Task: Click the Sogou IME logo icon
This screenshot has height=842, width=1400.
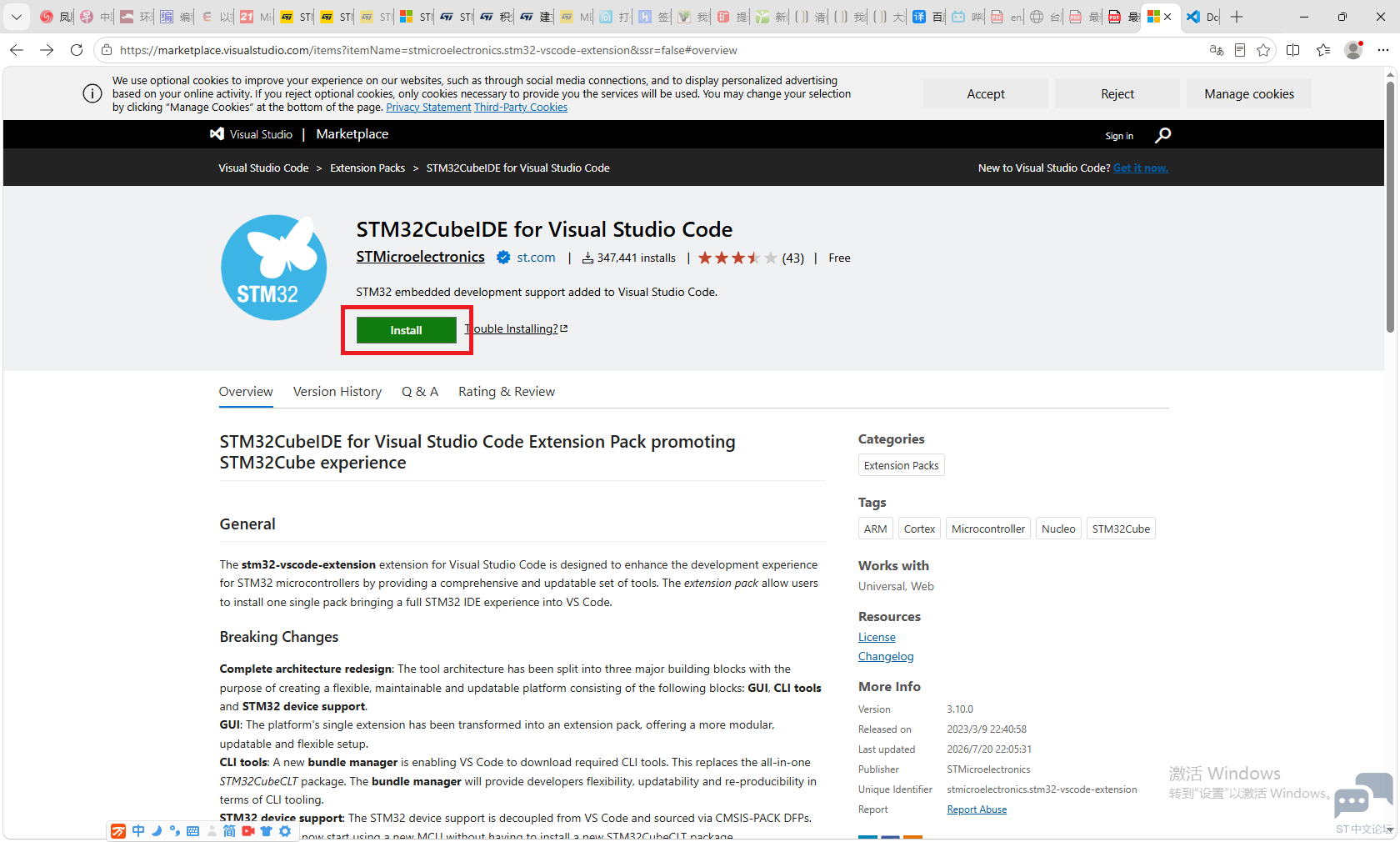Action: click(x=118, y=831)
